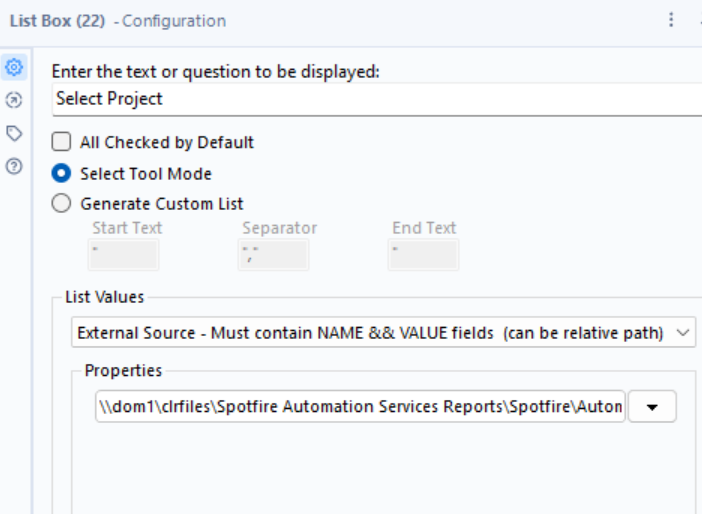
Task: Click the List Box (22) title
Action: point(57,21)
